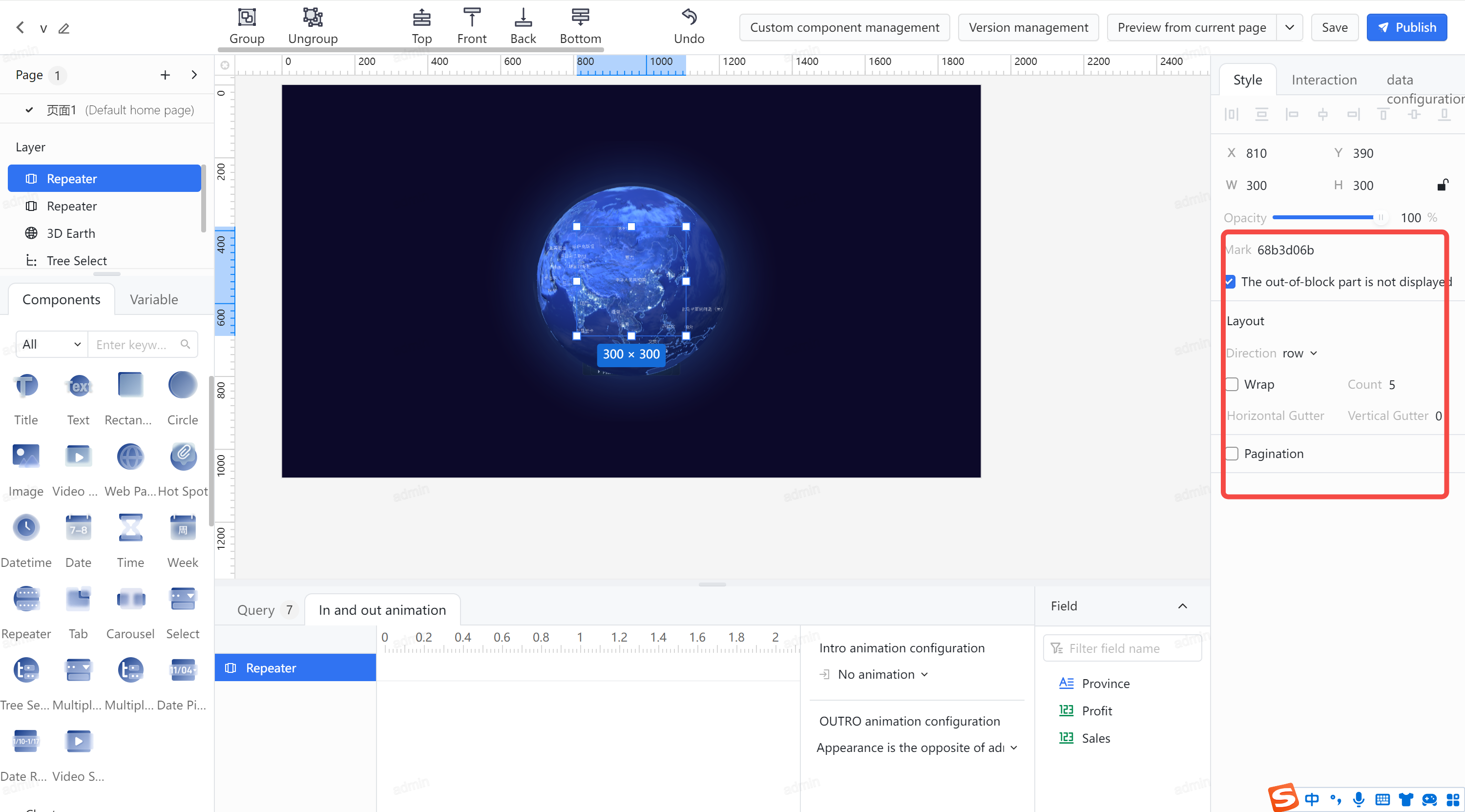The image size is (1465, 812).
Task: Go back with the left arrow
Action: point(21,27)
